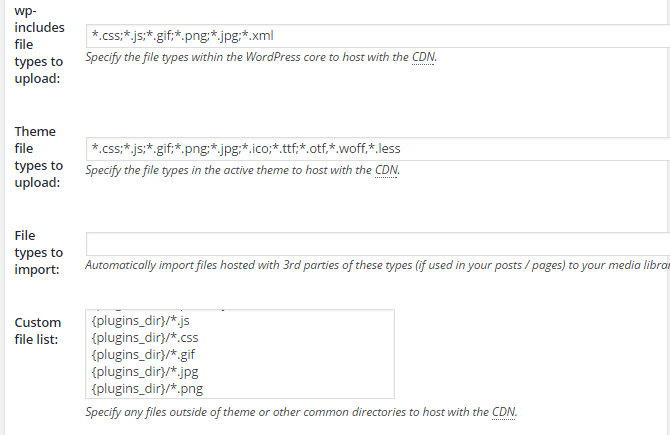Click the 'Theme file types to upload' label
The height and width of the screenshot is (435, 670).
pyautogui.click(x=38, y=157)
